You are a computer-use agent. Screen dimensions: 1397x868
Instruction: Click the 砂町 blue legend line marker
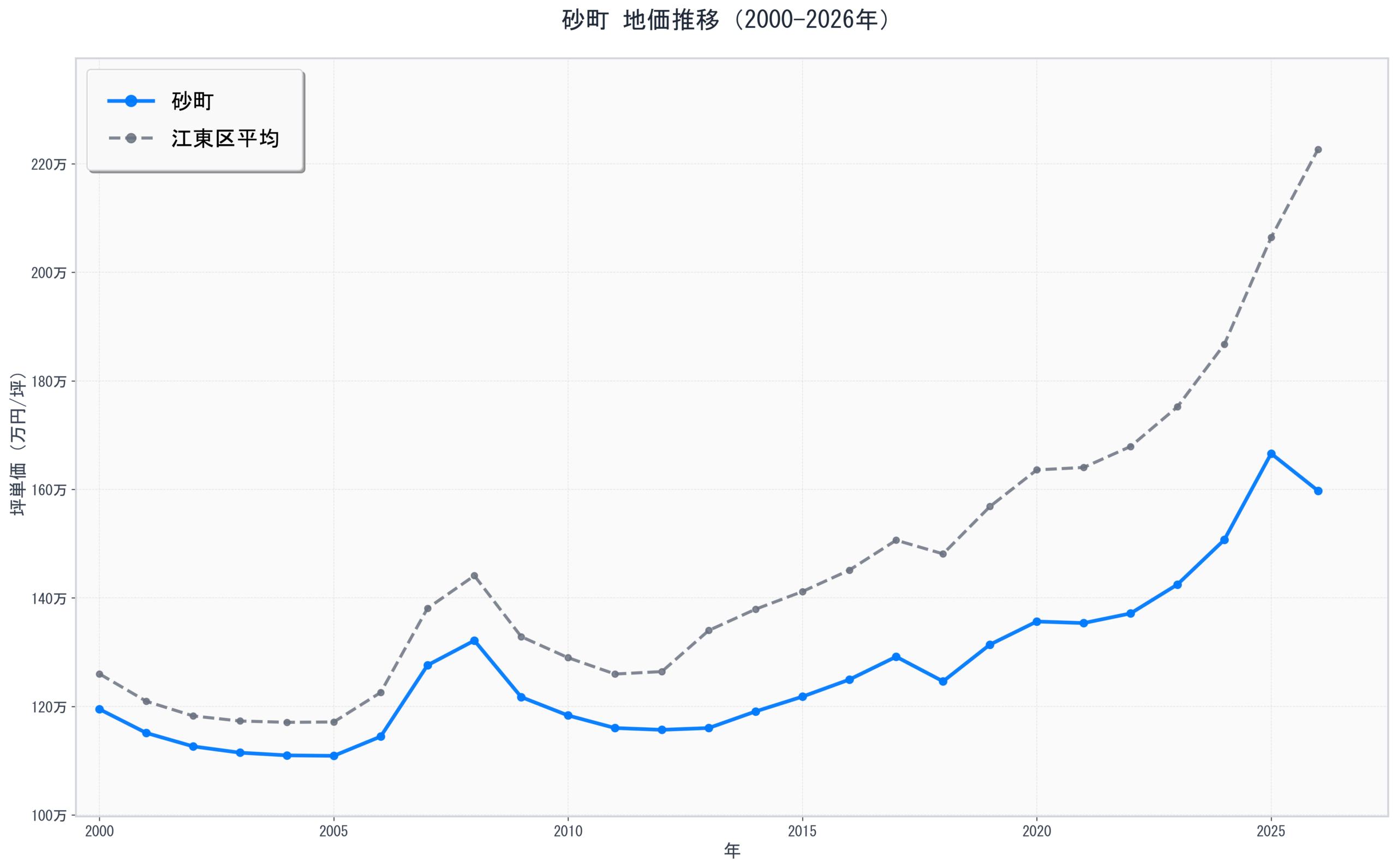point(131,101)
